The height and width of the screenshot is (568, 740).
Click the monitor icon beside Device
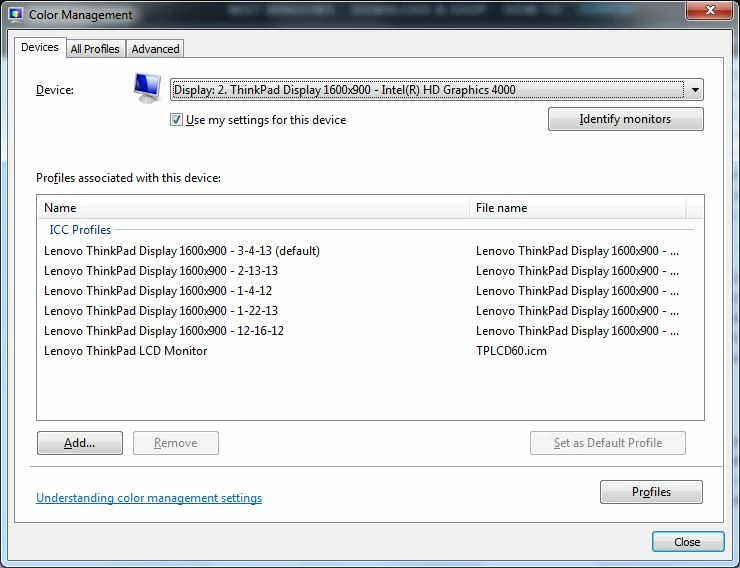(x=147, y=88)
